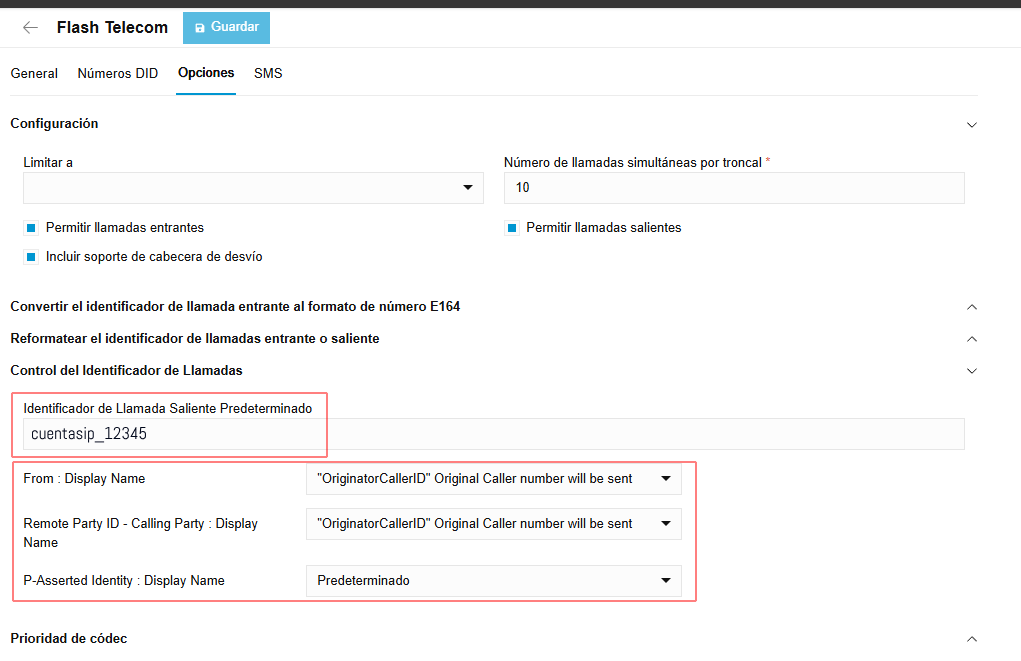This screenshot has width=1021, height=661.
Task: Toggle Permitir llamadas salientes checkbox
Action: [x=512, y=228]
